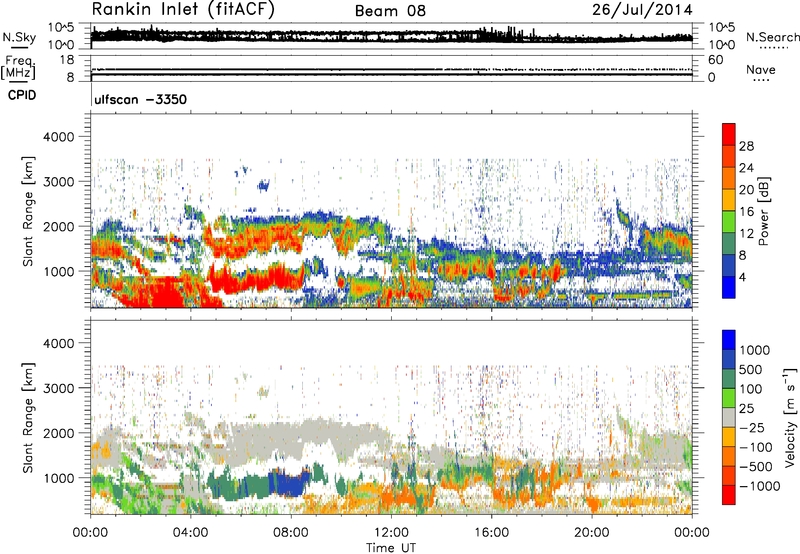Image resolution: width=800 pixels, height=554 pixels.
Task: Pick the red bottom segment of Velocity colorbar
Action: 729,495
